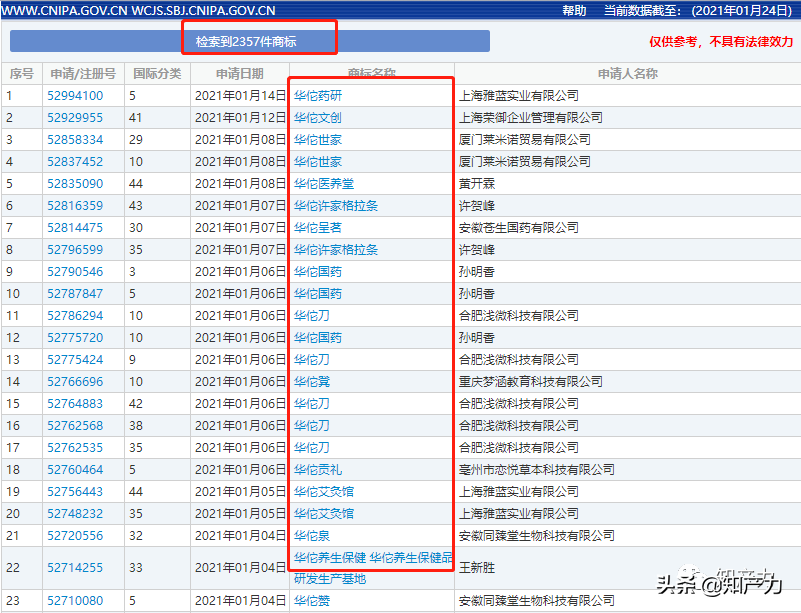Open the 帮助 help link

pyautogui.click(x=574, y=10)
